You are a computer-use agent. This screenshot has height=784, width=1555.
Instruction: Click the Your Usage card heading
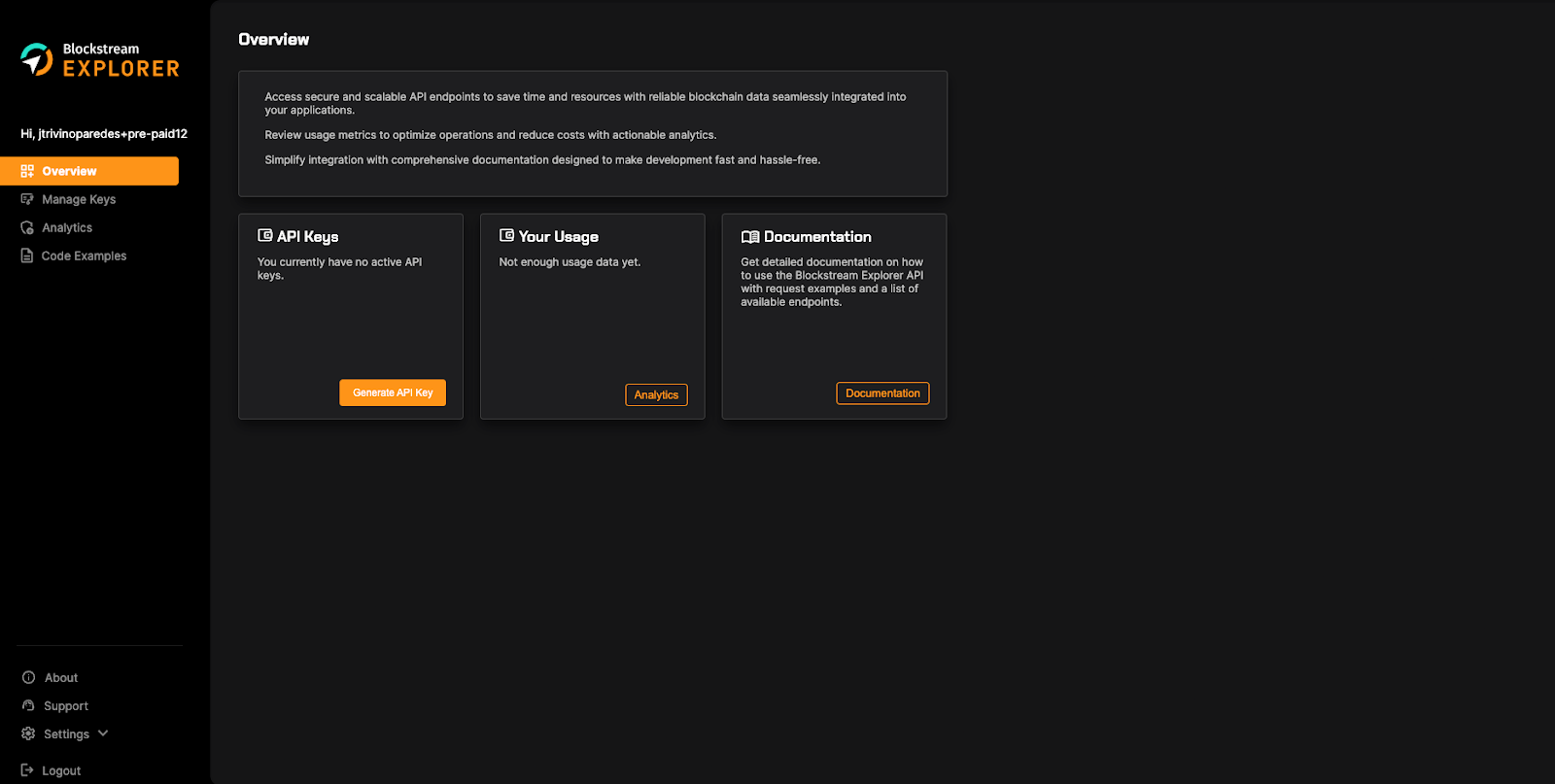[x=558, y=236]
